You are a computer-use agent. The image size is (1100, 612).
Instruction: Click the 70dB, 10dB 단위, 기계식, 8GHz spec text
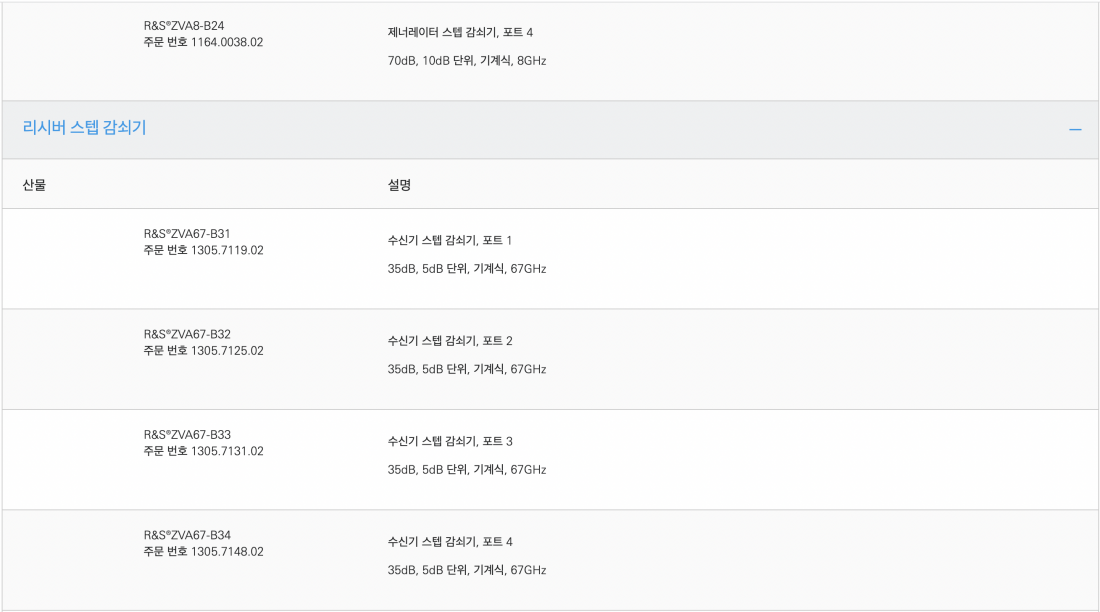tap(467, 61)
